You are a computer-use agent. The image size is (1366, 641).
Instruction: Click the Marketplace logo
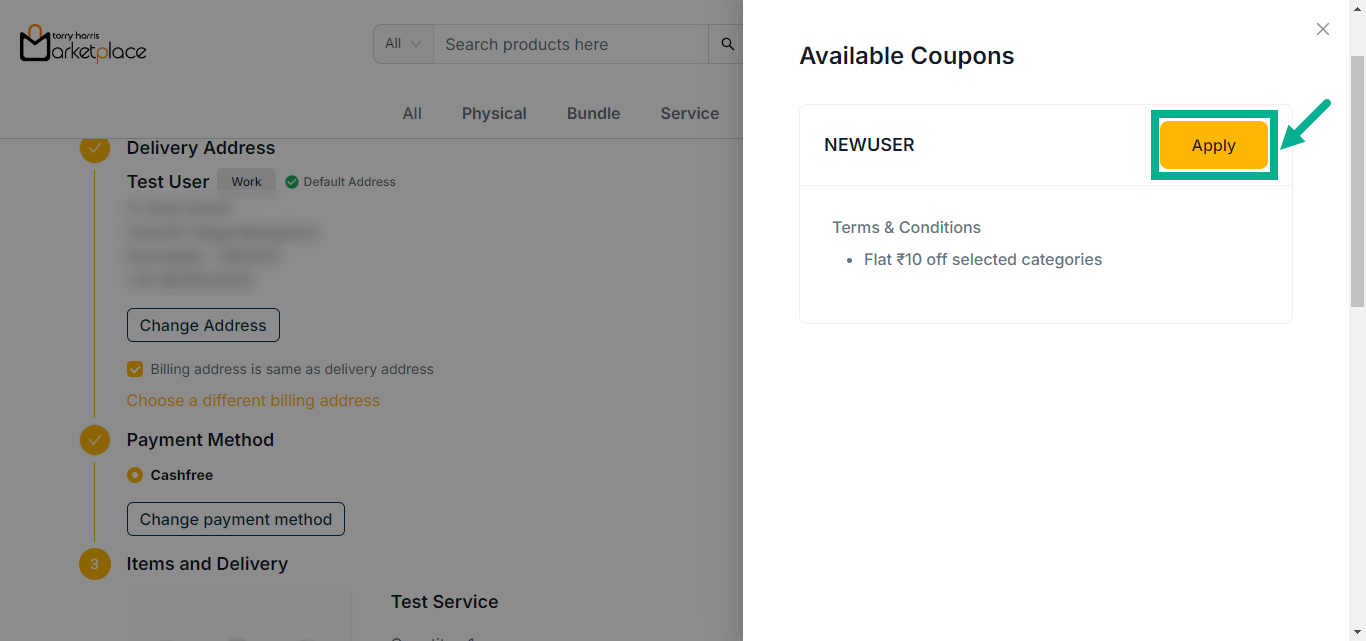(x=83, y=43)
